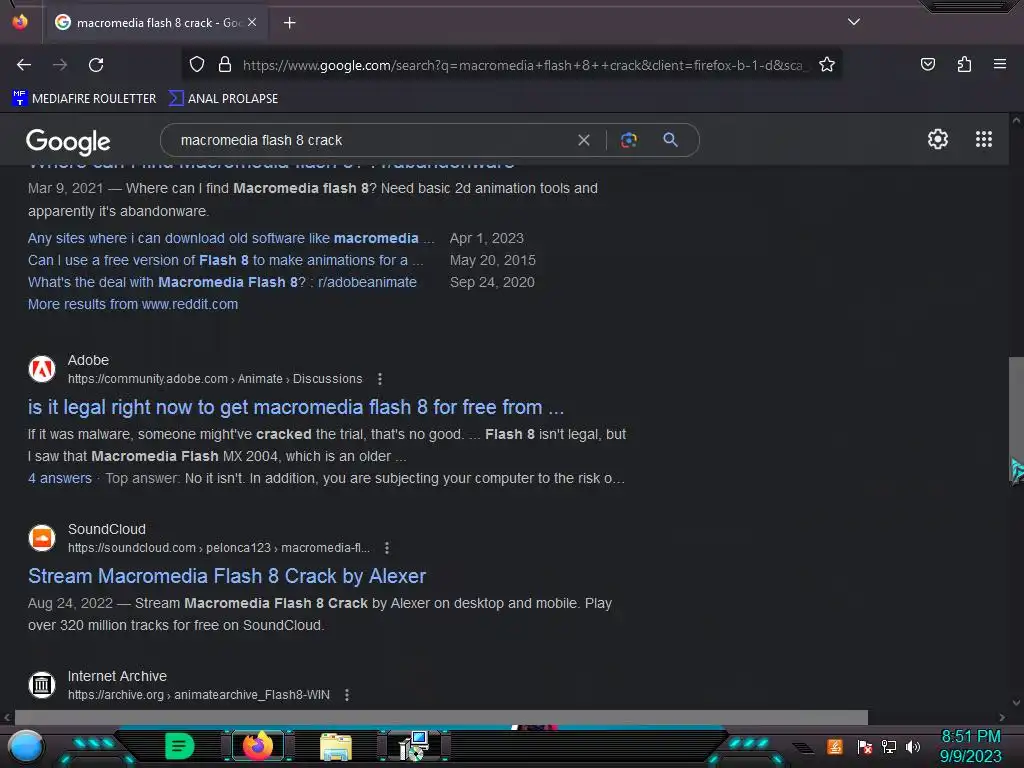
Task: Click the community.adobe.com result URL
Action: 215,379
